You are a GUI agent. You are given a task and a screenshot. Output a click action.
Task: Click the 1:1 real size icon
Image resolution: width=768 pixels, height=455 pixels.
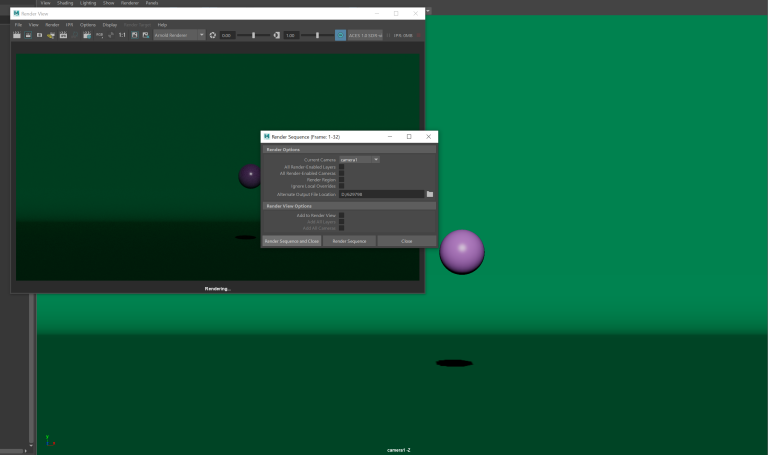click(122, 35)
